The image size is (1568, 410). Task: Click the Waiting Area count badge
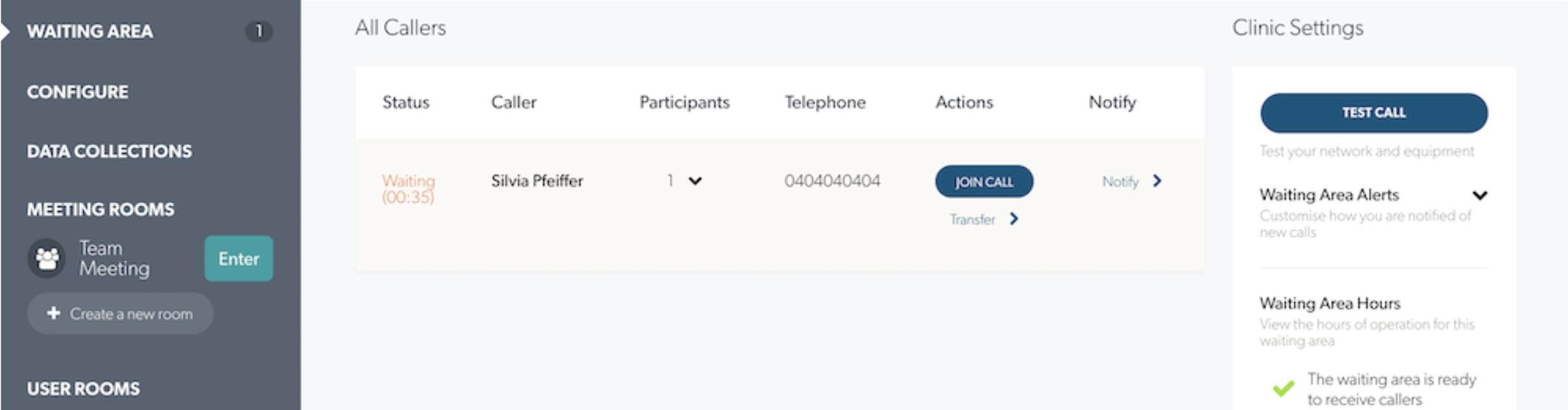click(x=259, y=31)
